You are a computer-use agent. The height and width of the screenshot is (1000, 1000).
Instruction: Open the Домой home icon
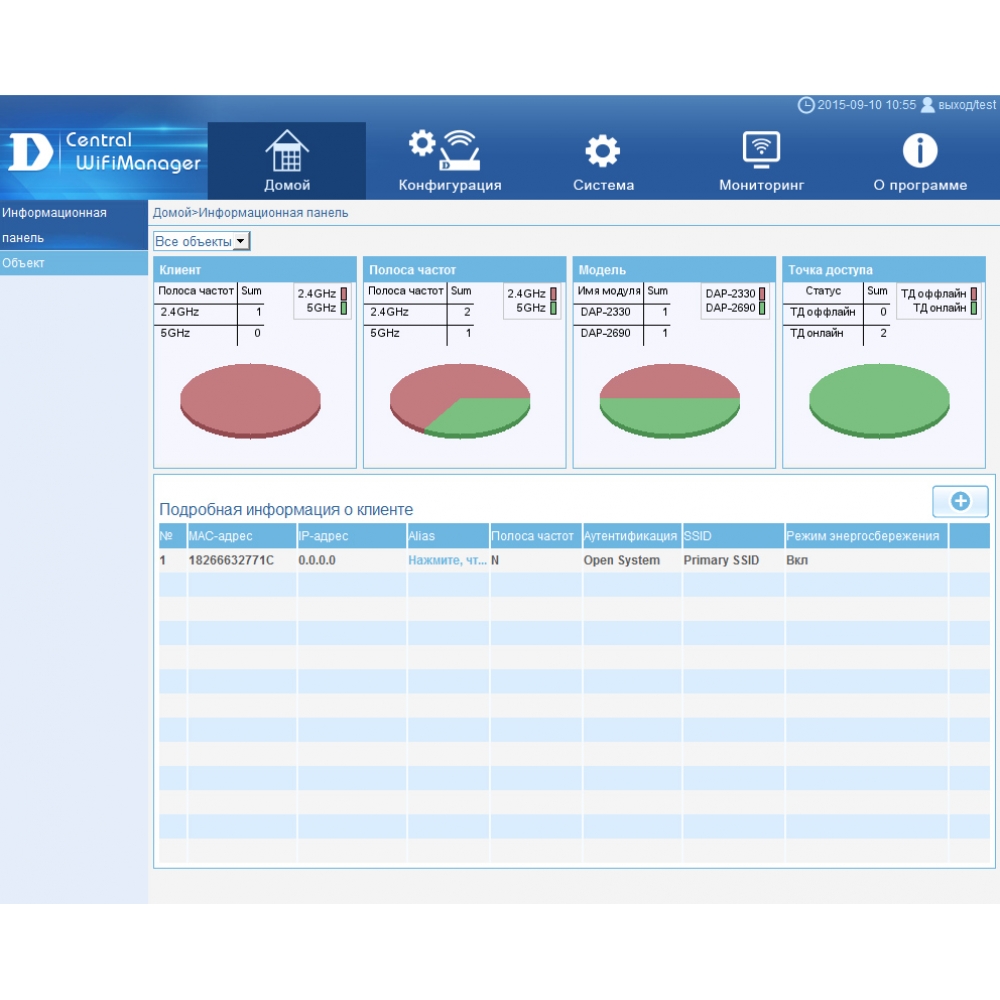coord(287,151)
